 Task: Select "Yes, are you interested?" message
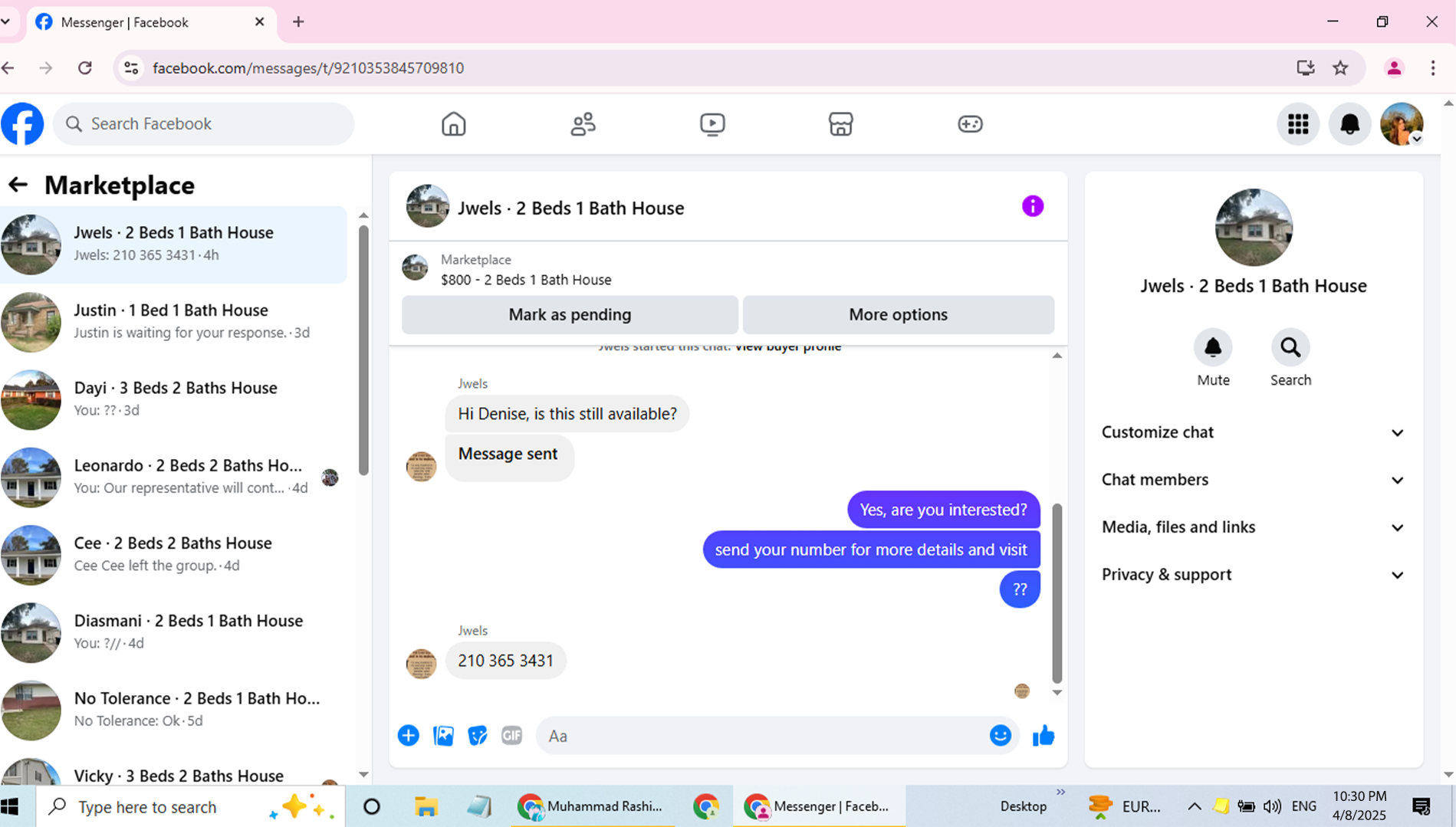coord(943,510)
